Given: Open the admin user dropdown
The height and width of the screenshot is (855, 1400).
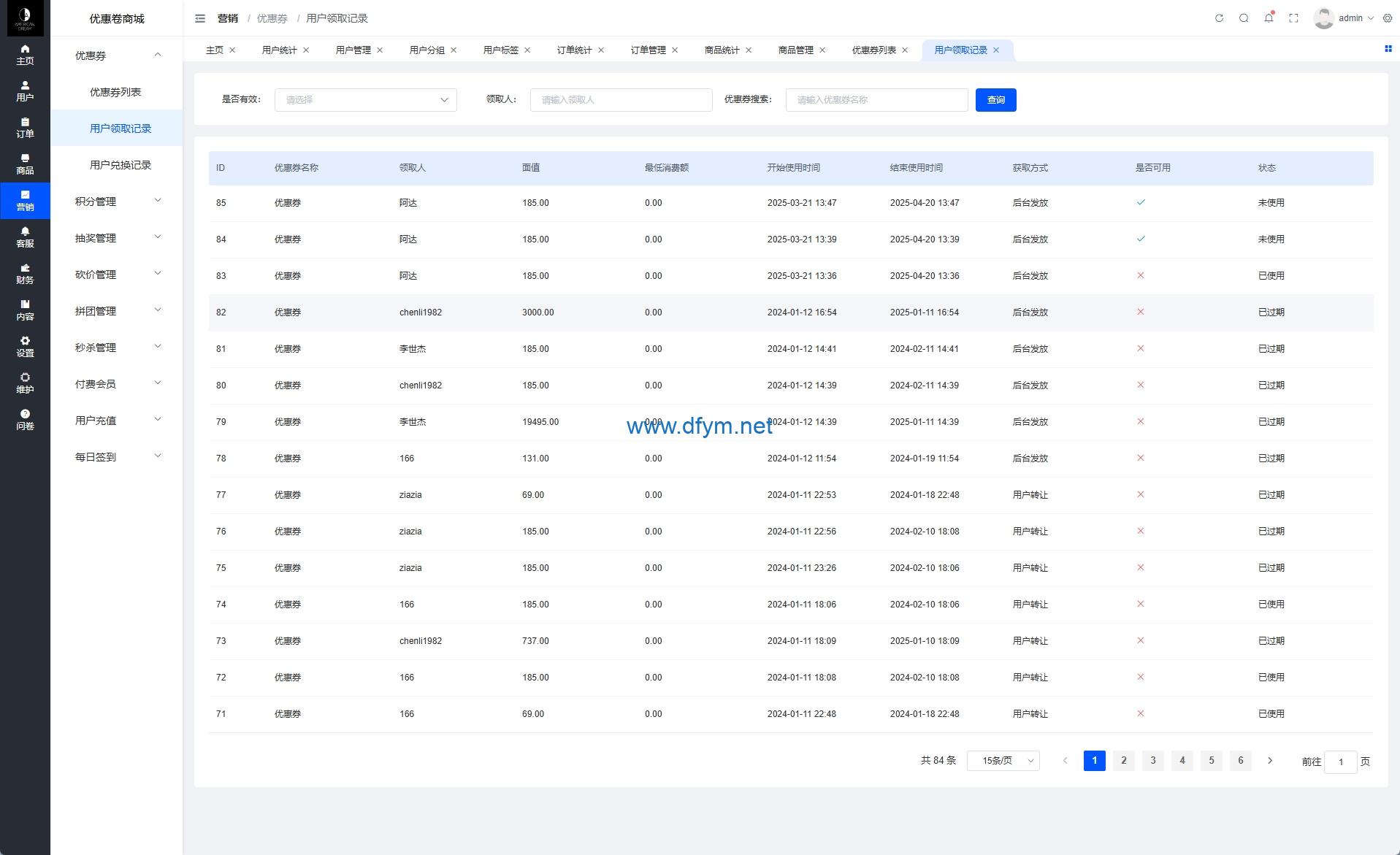Looking at the screenshot, I should 1355,18.
